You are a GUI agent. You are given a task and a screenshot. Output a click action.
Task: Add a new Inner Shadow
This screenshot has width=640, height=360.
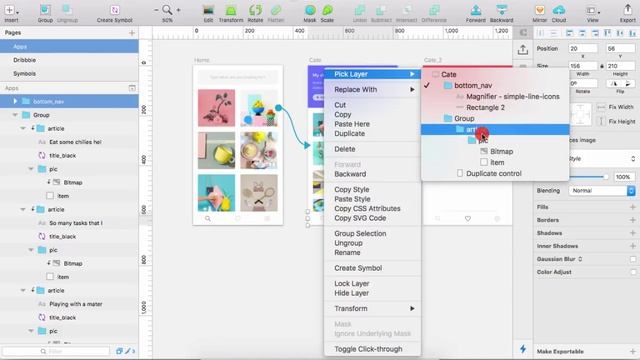(x=633, y=246)
